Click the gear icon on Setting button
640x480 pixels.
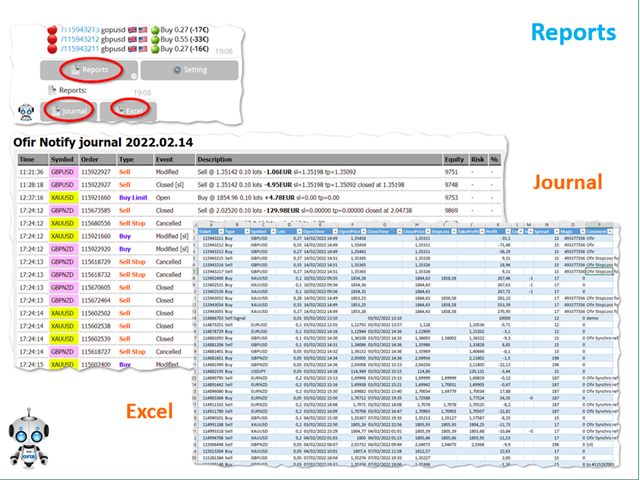[x=177, y=70]
